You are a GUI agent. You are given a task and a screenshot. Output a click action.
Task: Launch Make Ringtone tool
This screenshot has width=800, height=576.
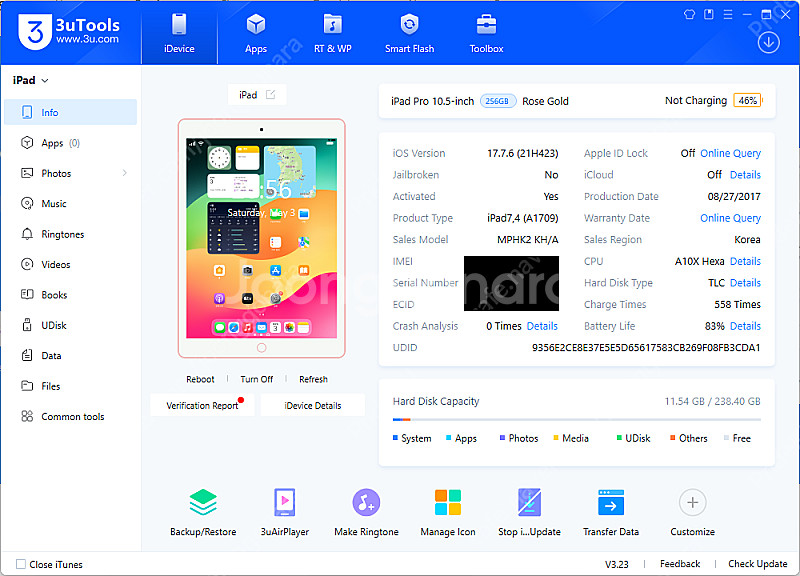[x=366, y=512]
